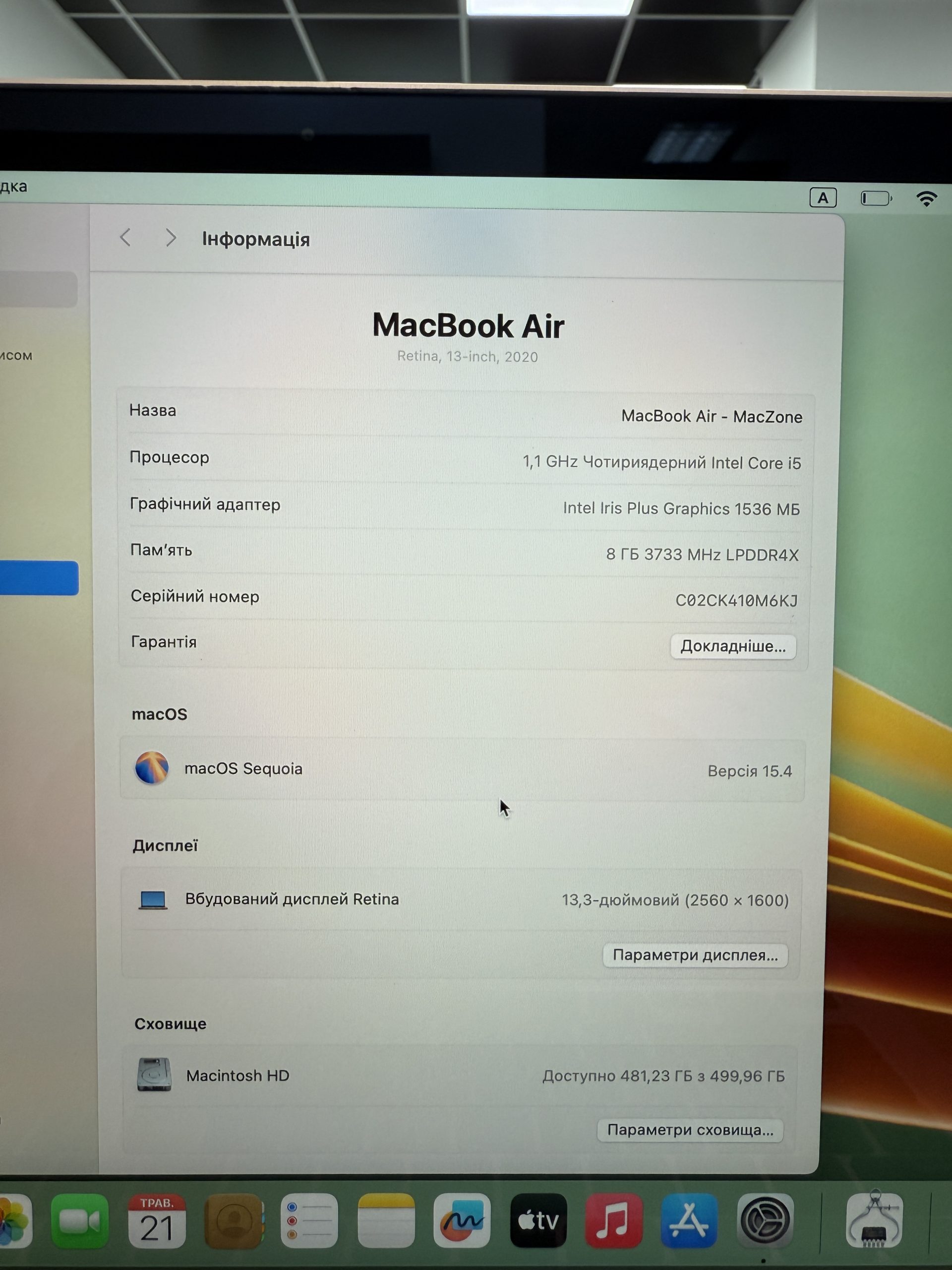Click the sidebar search field
This screenshot has height=1270, width=952.
pyautogui.click(x=38, y=289)
